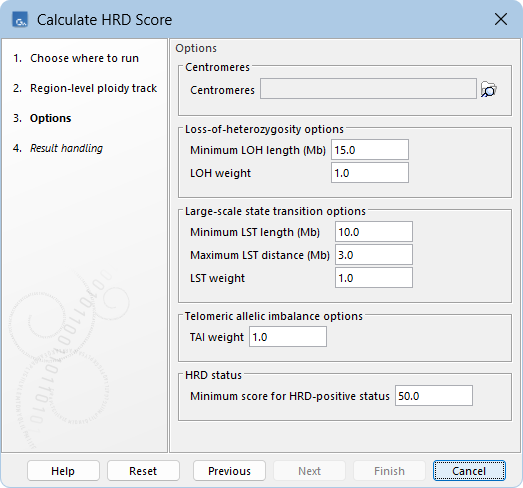Select the LOH weight value field
Screen dimensions: 523x488
click(x=370, y=173)
